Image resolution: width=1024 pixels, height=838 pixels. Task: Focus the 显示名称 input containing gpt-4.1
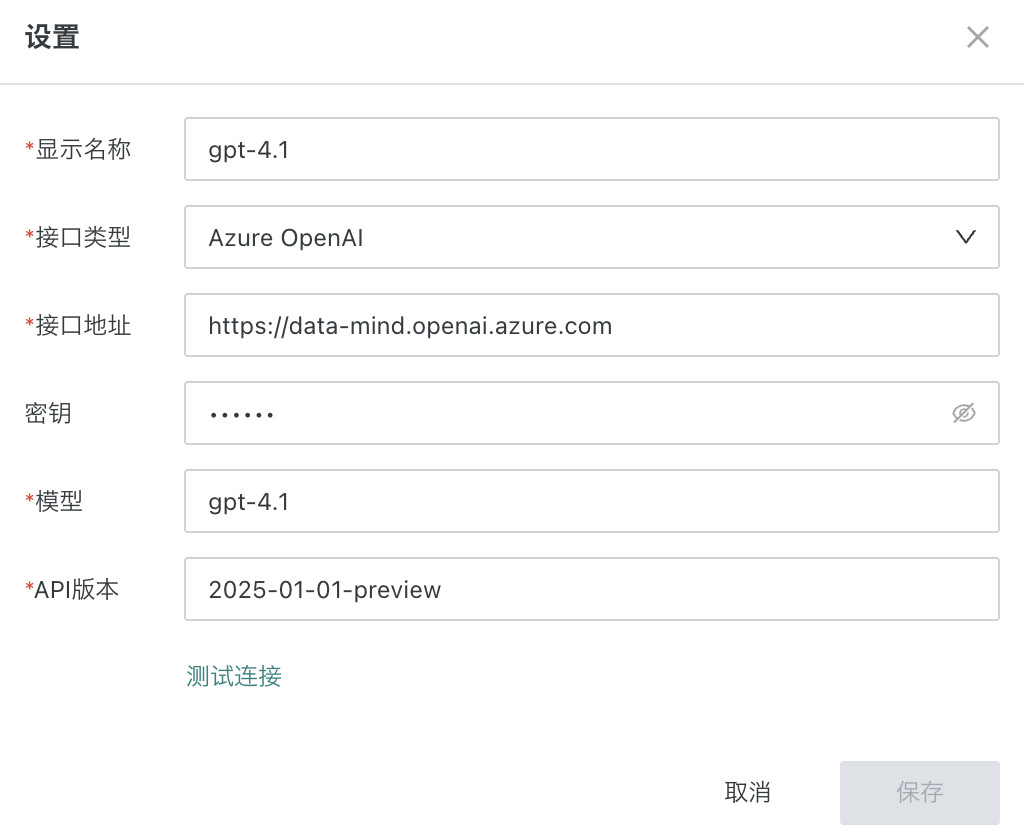point(591,149)
